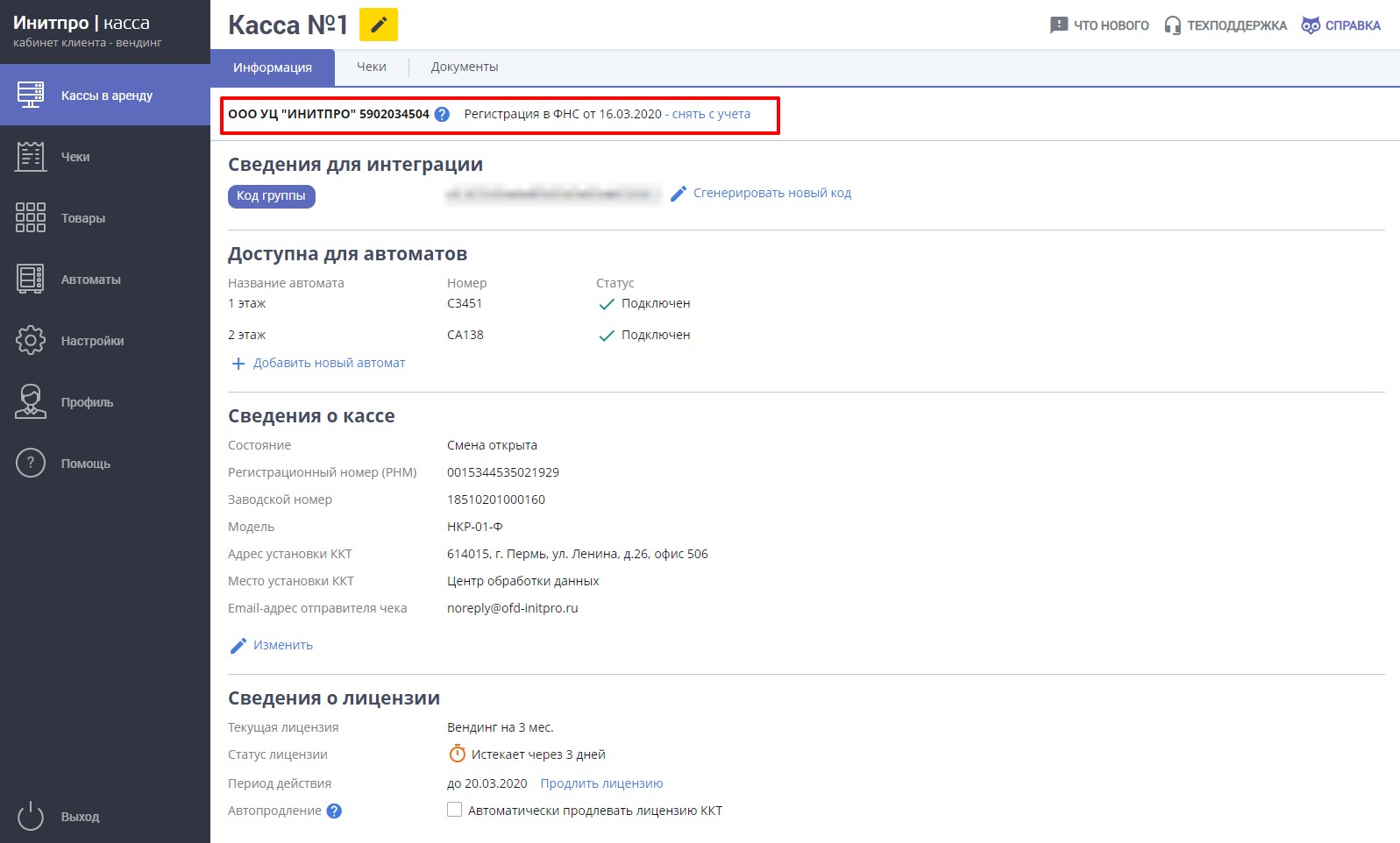Open the Настройки gear icon
Viewport: 1400px width, 843px height.
point(31,340)
